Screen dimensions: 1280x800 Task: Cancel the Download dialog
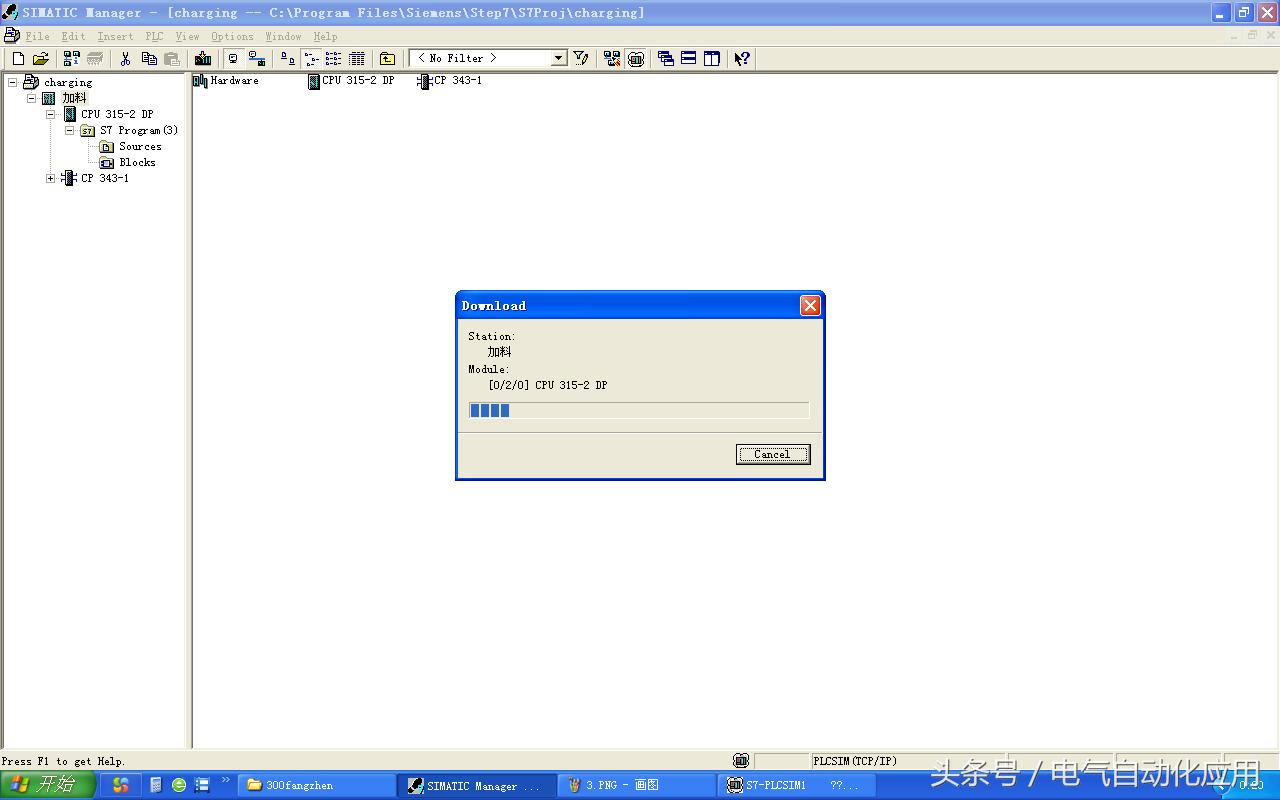tap(773, 454)
